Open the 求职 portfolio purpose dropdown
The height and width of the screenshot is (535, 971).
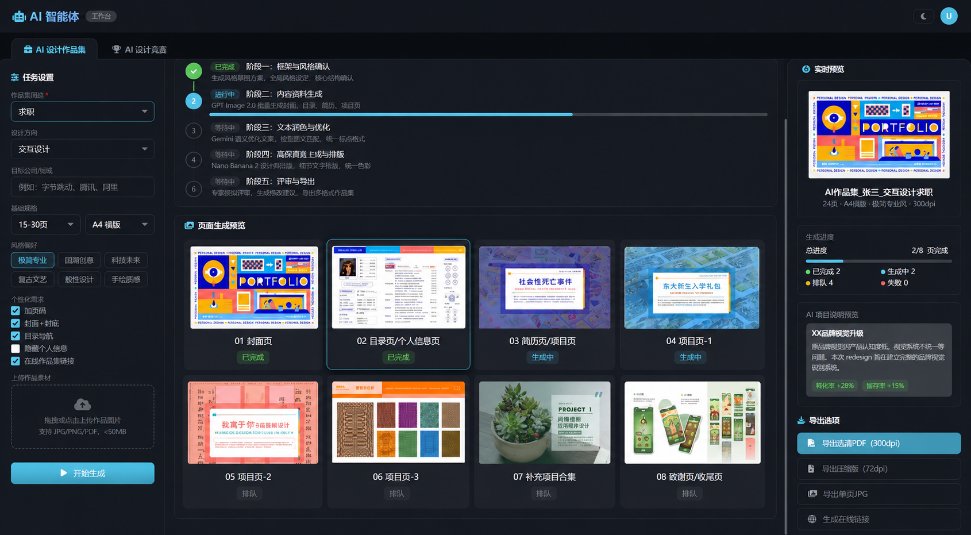click(x=82, y=111)
